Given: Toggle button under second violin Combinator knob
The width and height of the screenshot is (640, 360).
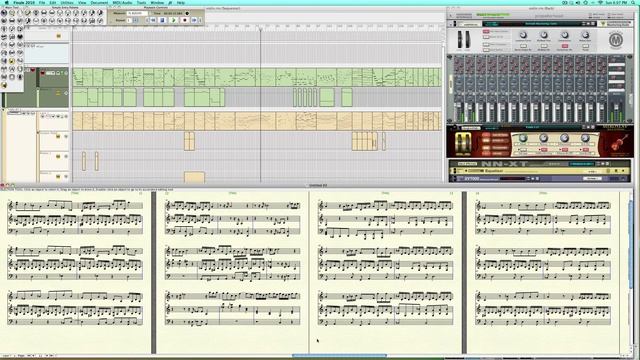Looking at the screenshot, I should [544, 149].
